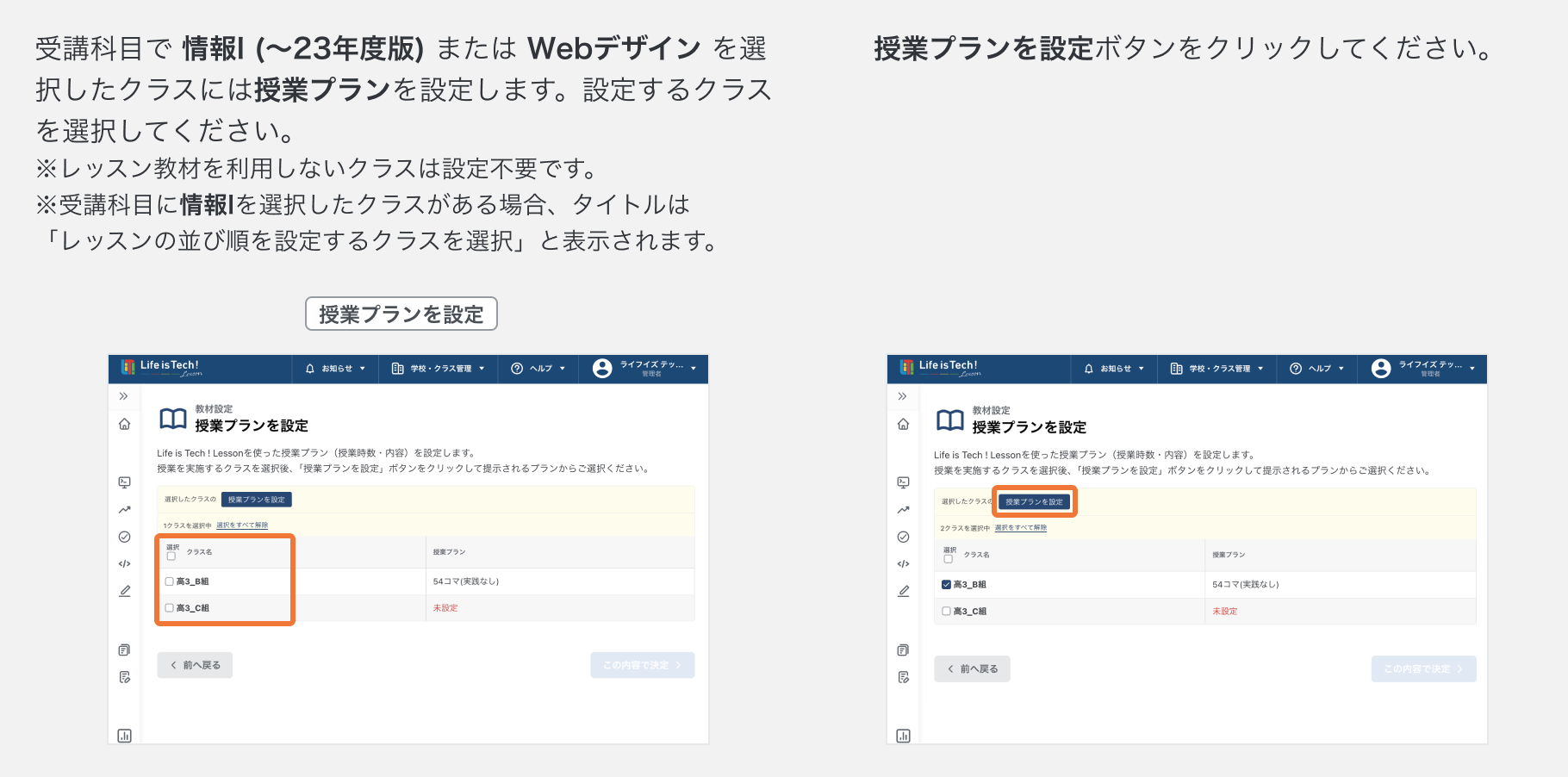Open ライフイズテッ… account dropdown in left screenshot
This screenshot has height=777, width=1568.
coord(644,369)
